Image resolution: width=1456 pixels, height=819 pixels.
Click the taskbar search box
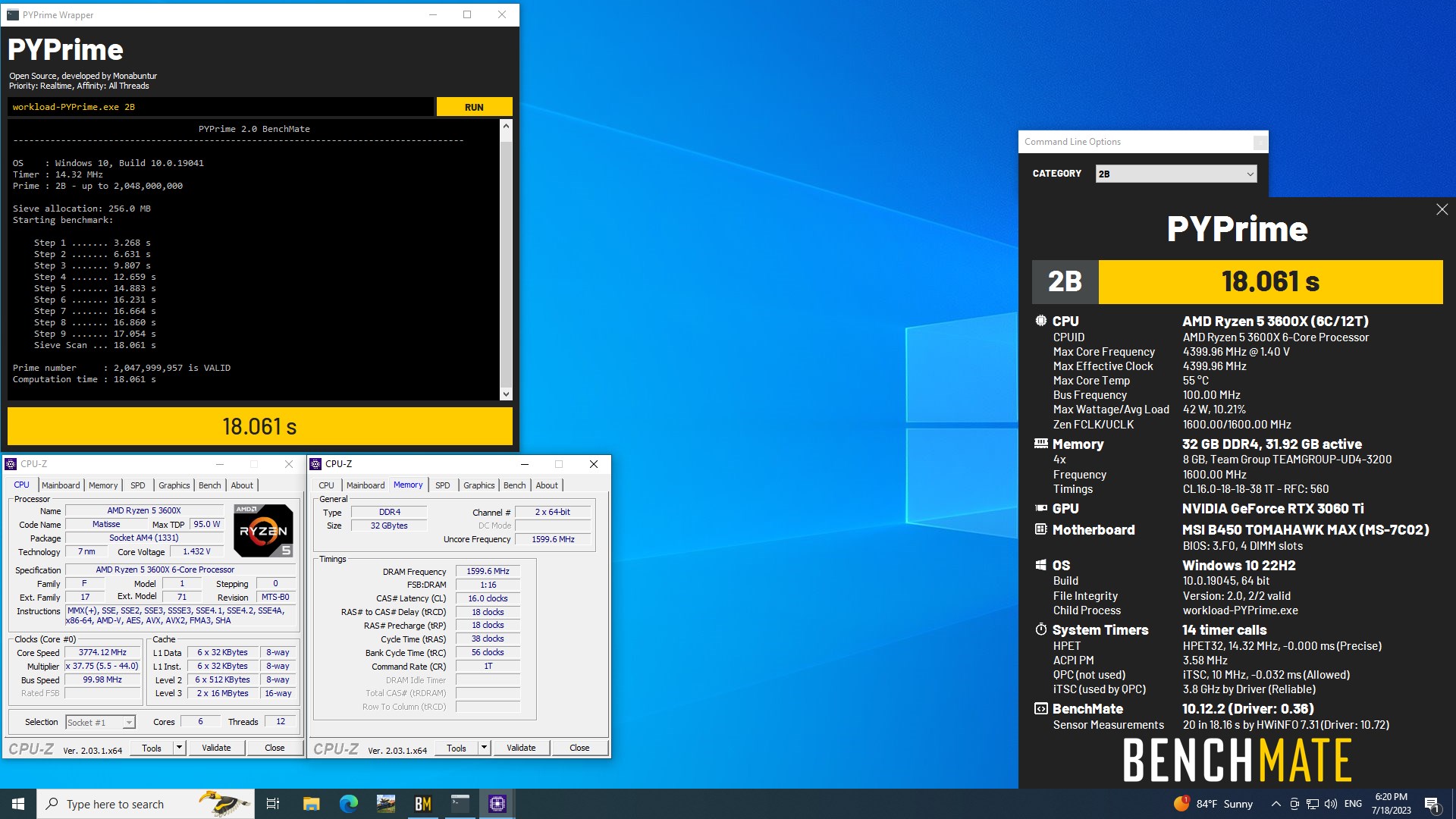coord(144,804)
